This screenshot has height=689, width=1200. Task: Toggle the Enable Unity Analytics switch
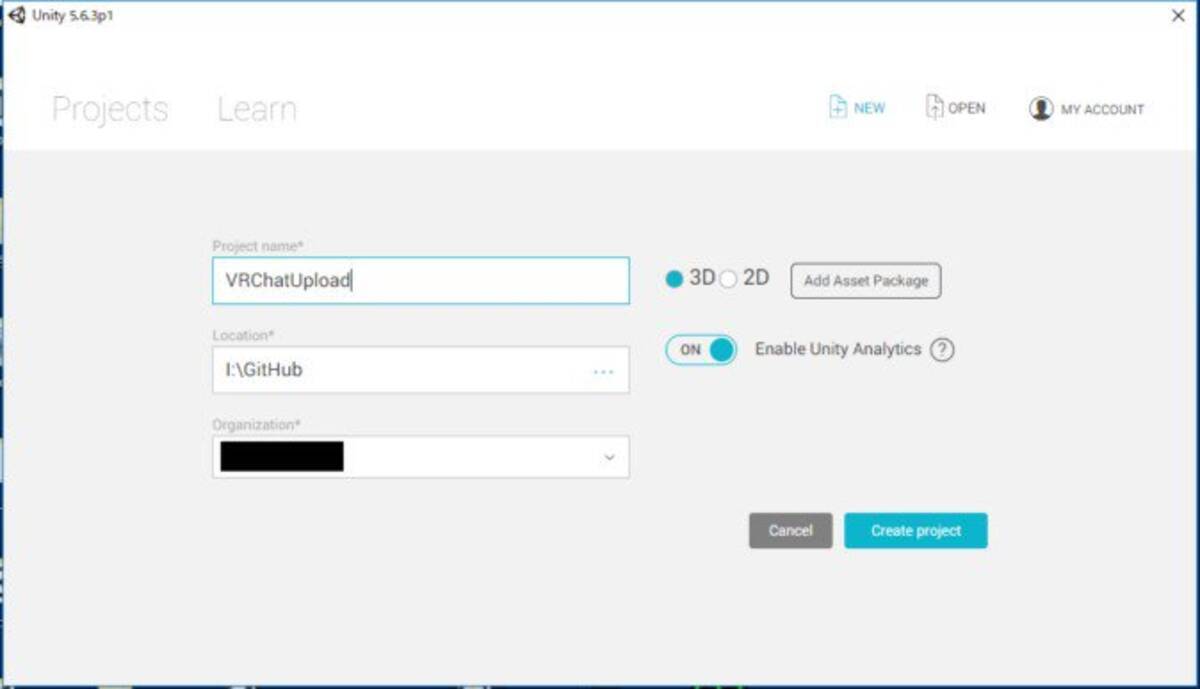pyautogui.click(x=701, y=350)
